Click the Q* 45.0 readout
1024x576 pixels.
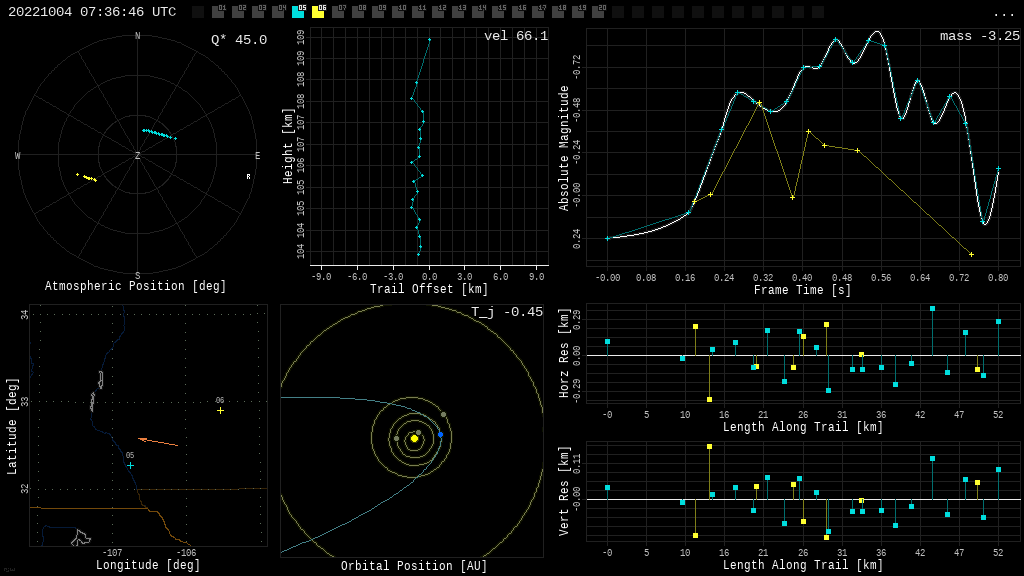click(238, 40)
